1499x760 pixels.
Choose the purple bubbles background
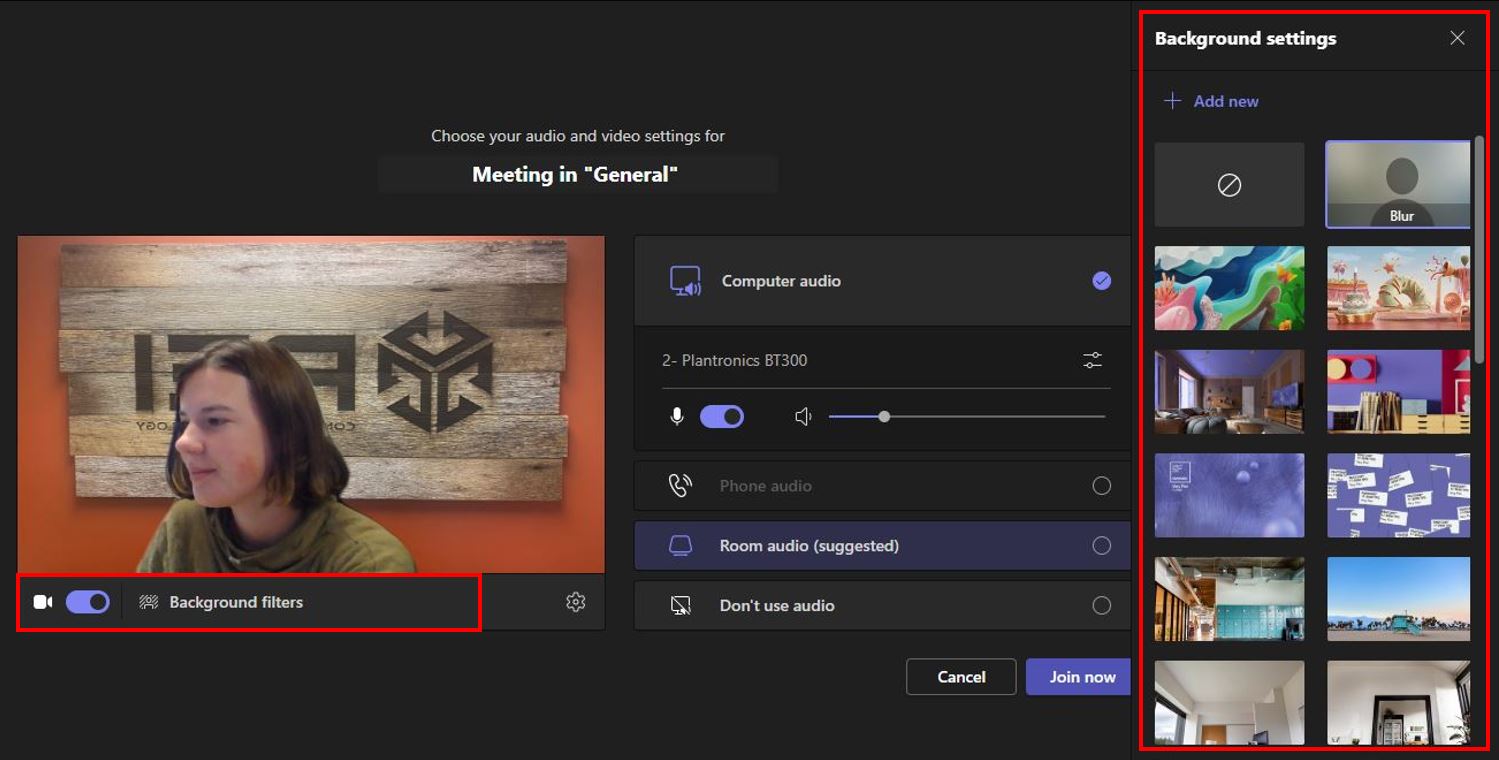click(1229, 495)
